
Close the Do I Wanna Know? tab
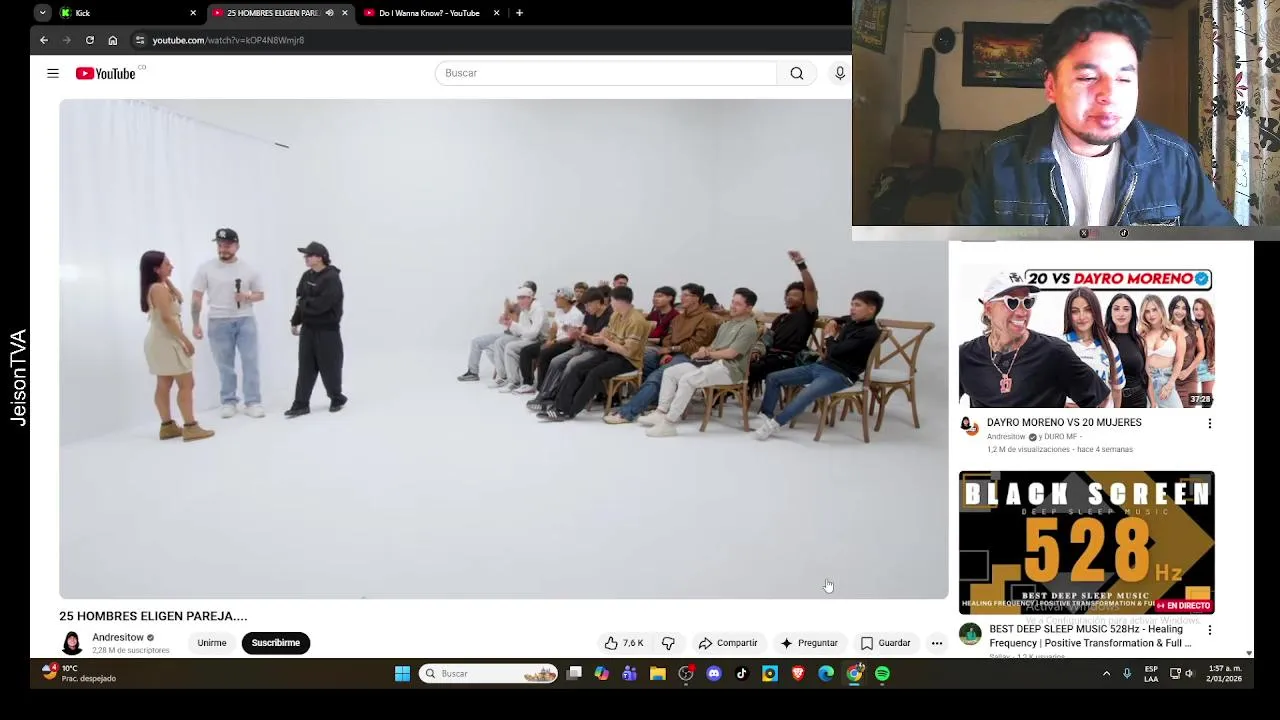496,13
